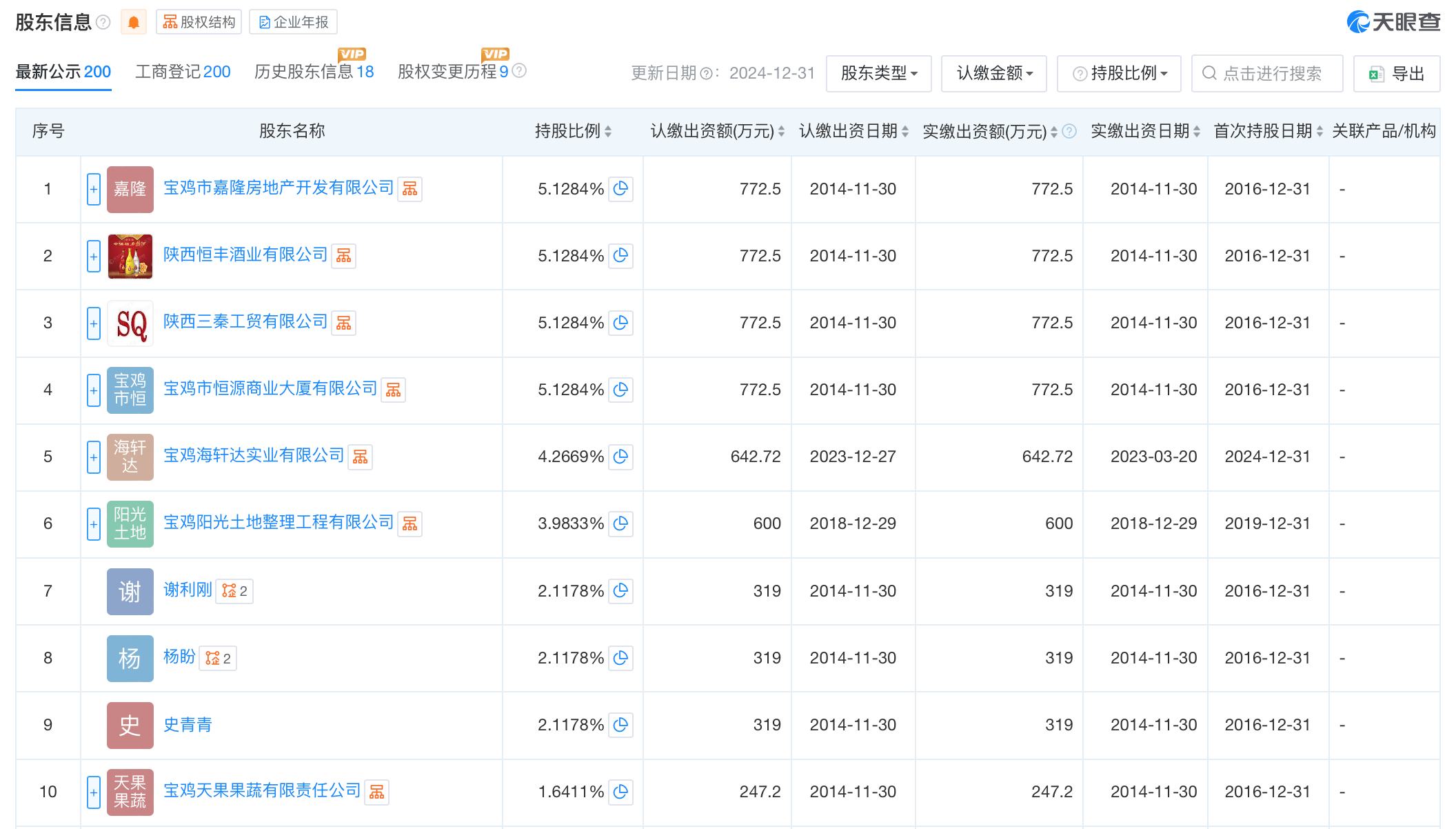Click equity structure icon beside 宝鸡天果果蔬有限责任公司
Viewport: 1456px width, 829px height.
click(x=376, y=792)
